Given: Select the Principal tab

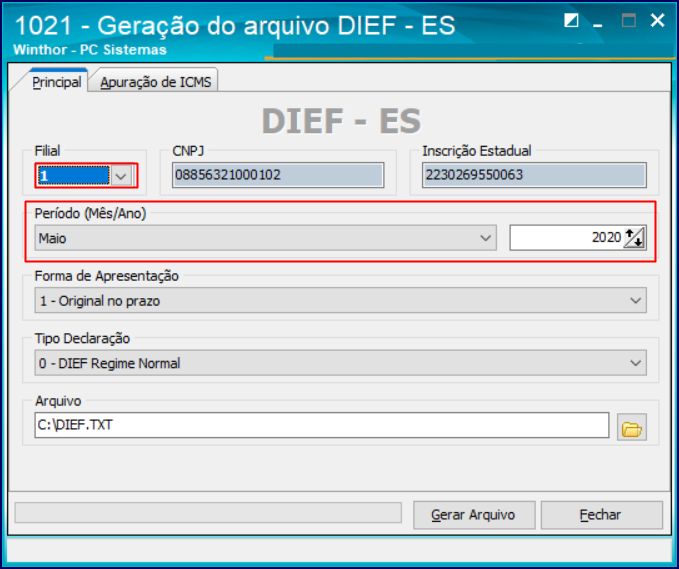Looking at the screenshot, I should (x=57, y=81).
